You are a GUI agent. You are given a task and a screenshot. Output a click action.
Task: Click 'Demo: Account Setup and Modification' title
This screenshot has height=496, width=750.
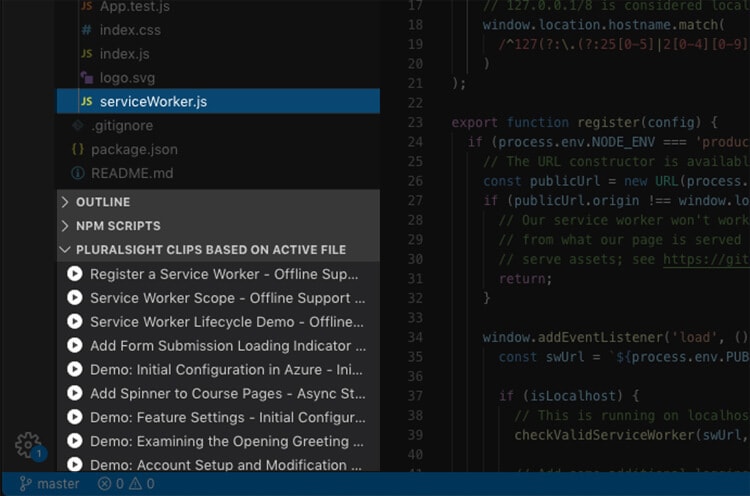tap(218, 464)
